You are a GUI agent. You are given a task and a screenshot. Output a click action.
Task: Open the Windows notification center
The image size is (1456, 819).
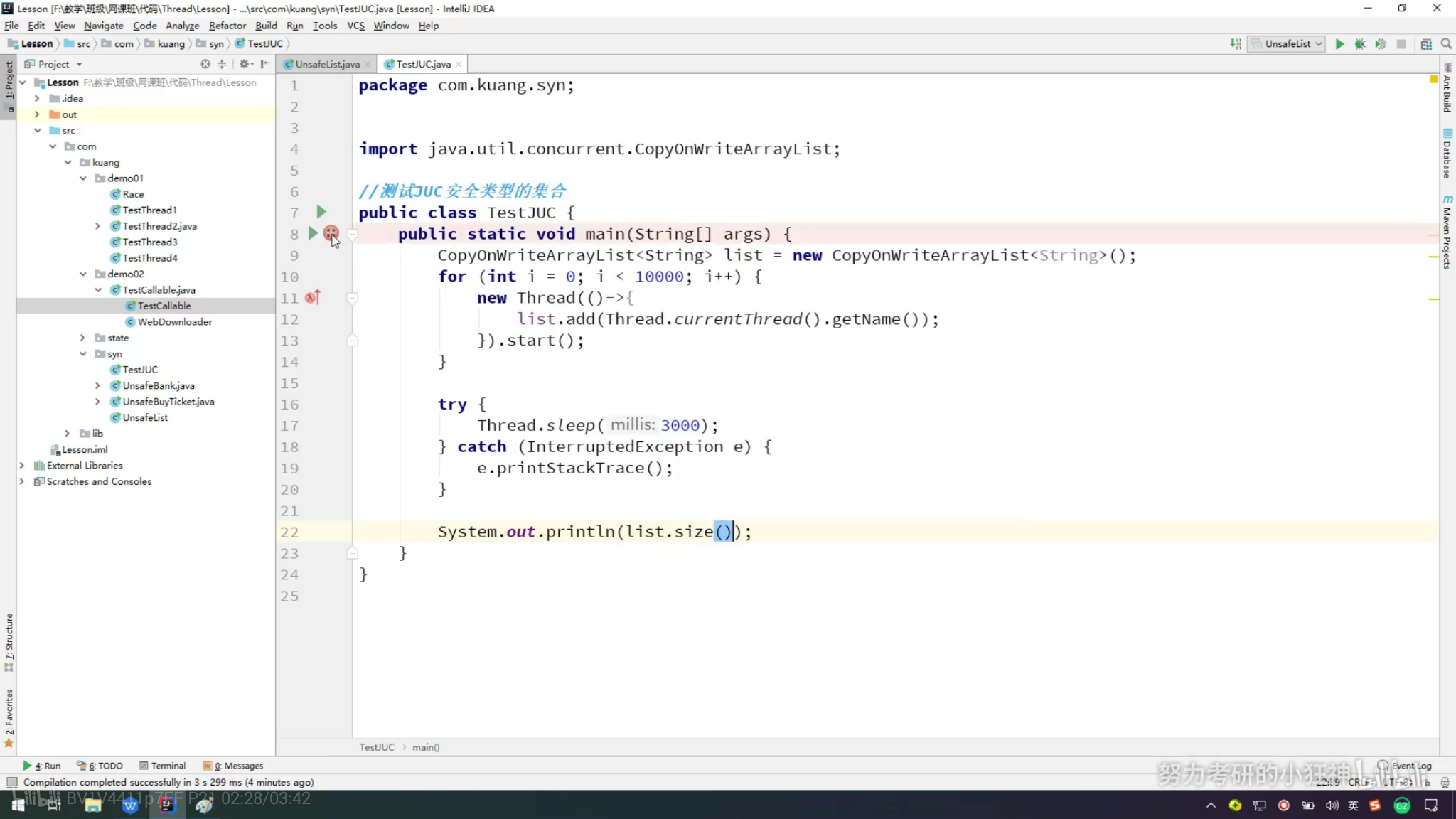[1431, 805]
